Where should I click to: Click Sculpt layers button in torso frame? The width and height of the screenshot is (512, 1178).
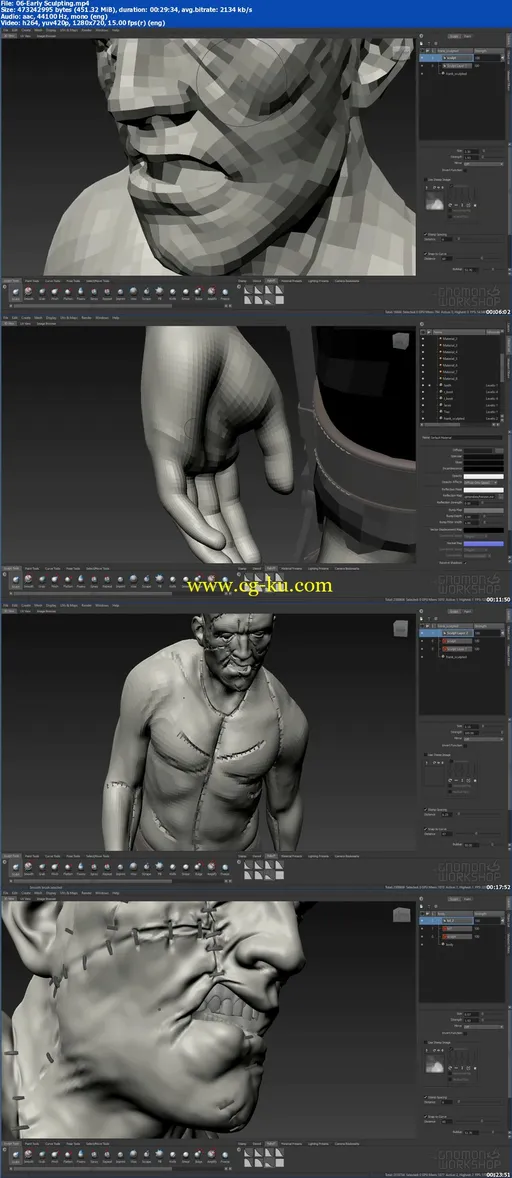tap(454, 613)
